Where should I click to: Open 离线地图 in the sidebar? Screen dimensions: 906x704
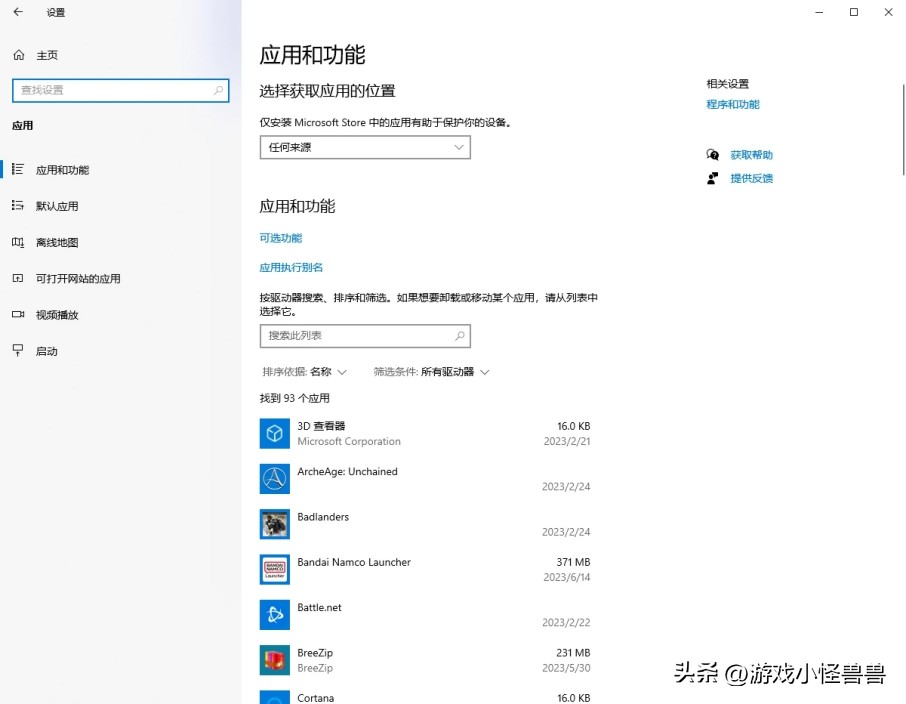(x=57, y=242)
